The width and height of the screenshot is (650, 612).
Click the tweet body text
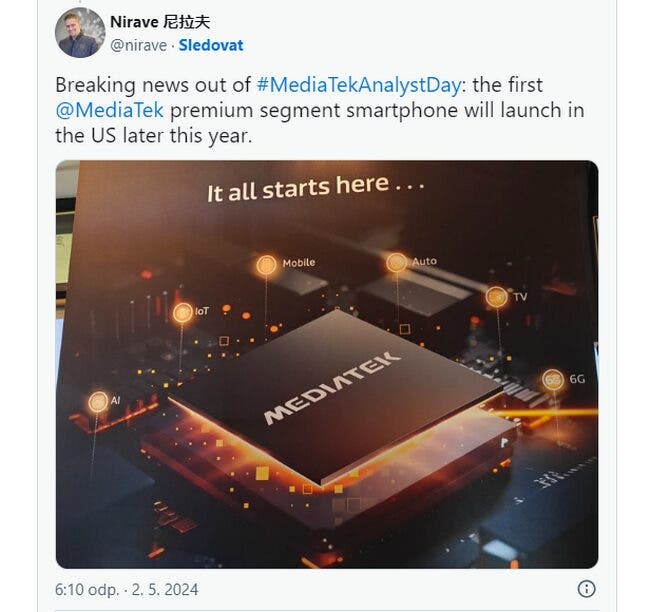point(320,110)
